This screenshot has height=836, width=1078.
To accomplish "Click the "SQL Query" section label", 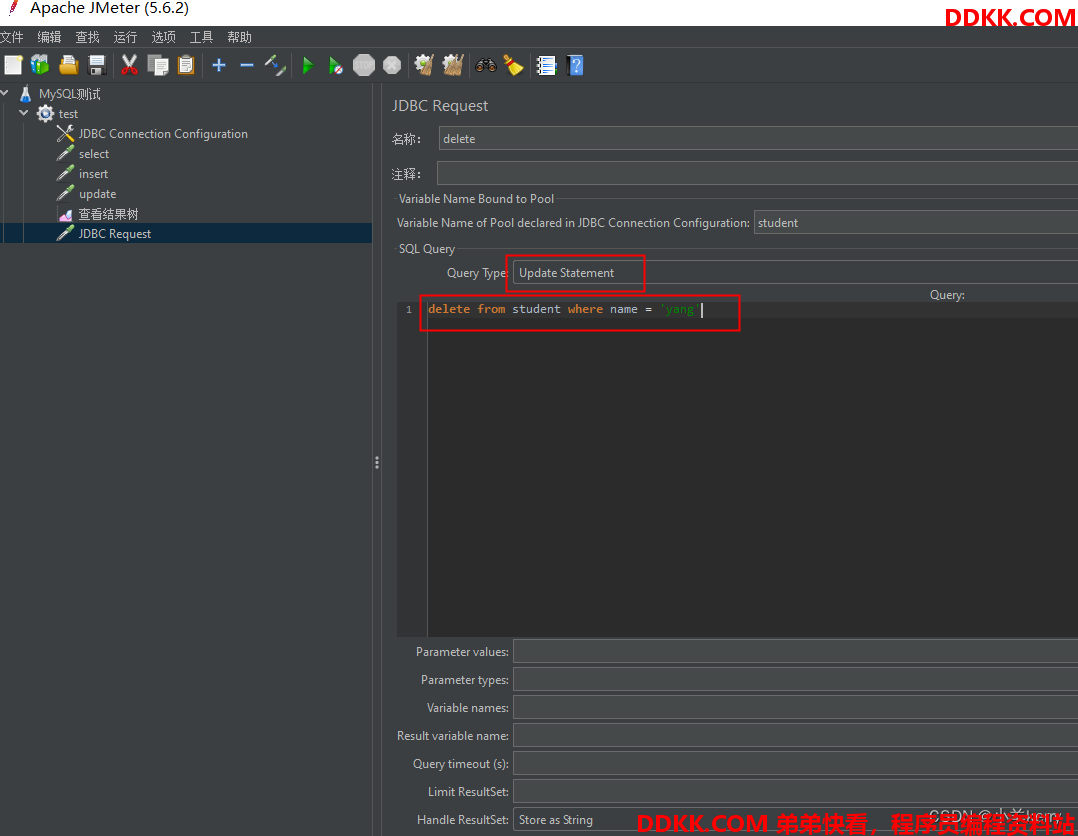I will tap(427, 249).
